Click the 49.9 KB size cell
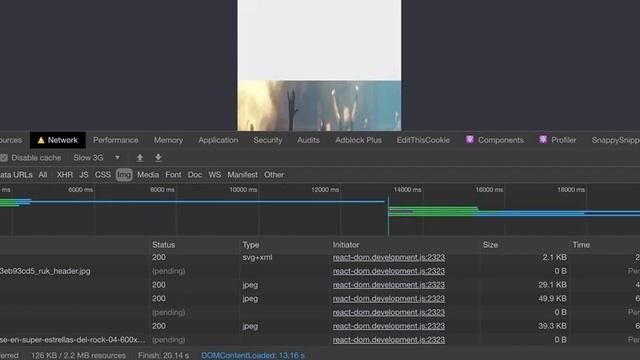This screenshot has height=360, width=640. pyautogui.click(x=552, y=299)
